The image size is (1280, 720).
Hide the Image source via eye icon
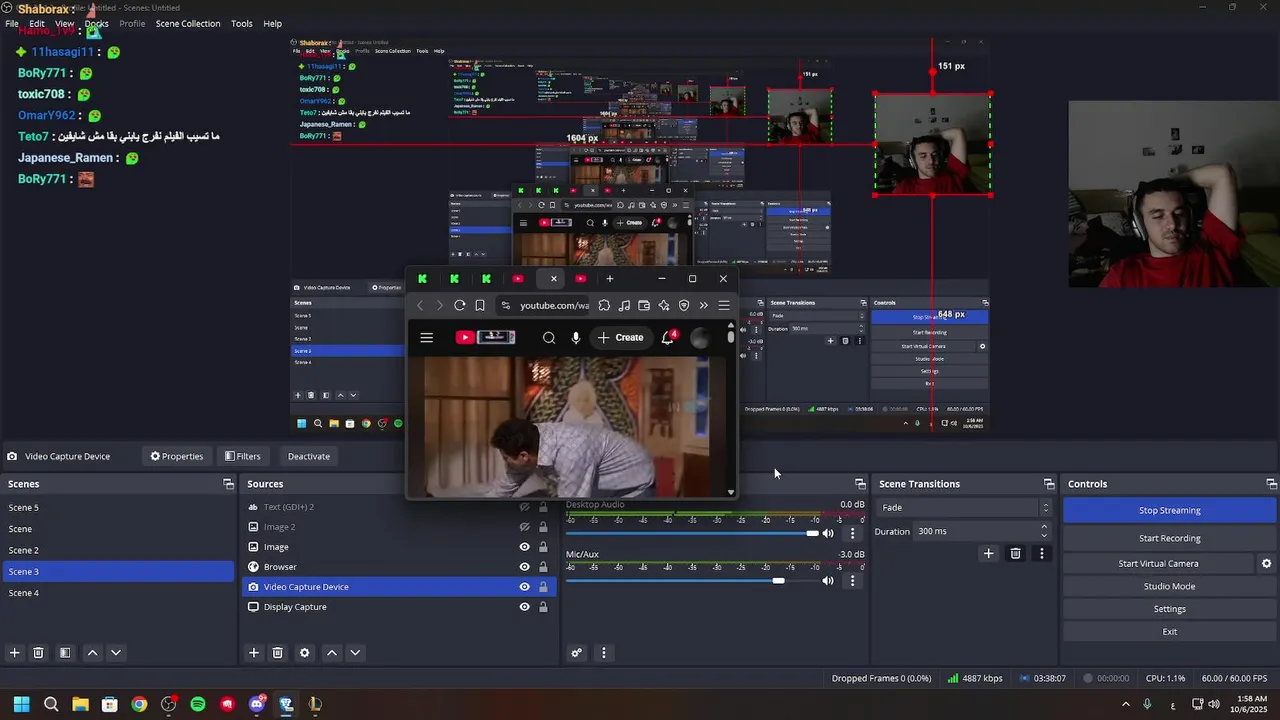pyautogui.click(x=524, y=547)
